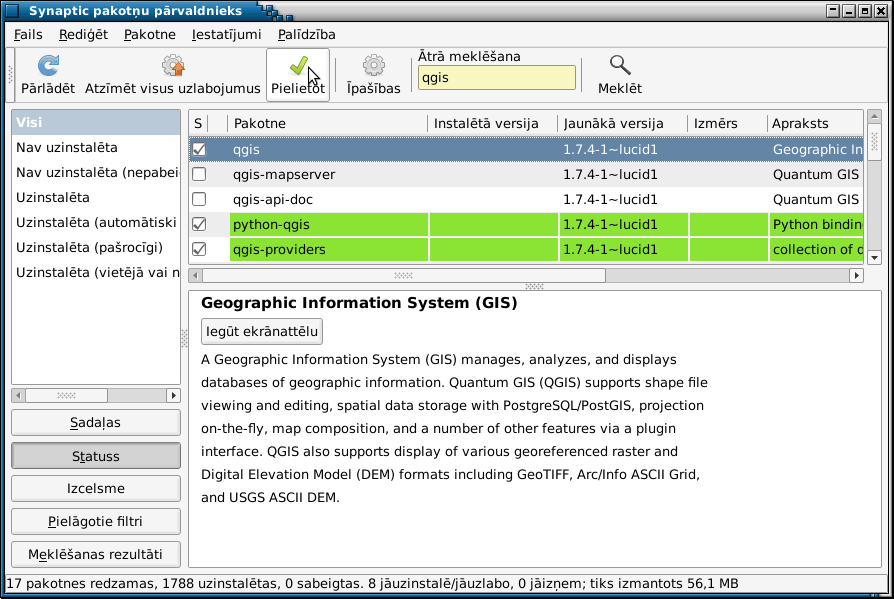The height and width of the screenshot is (599, 894).
Task: Click qgis row version 1.7.4-1~lucid1
Action: pos(610,149)
